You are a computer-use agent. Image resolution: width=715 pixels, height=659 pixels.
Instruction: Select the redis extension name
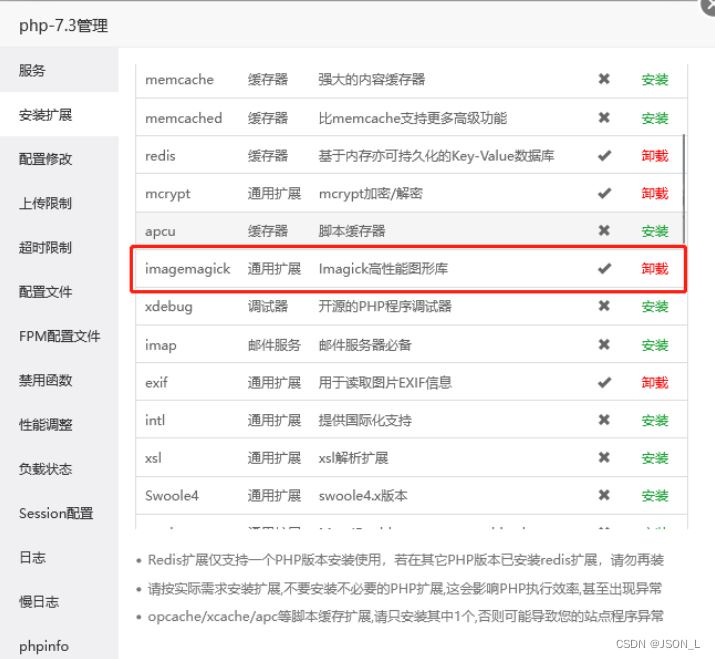click(160, 156)
